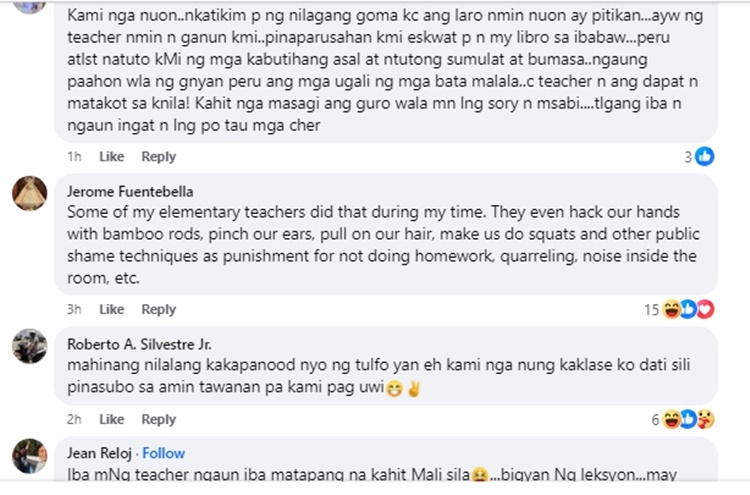Reply to the top comment posted 1h ago
This screenshot has height=495, width=750.
(x=158, y=157)
